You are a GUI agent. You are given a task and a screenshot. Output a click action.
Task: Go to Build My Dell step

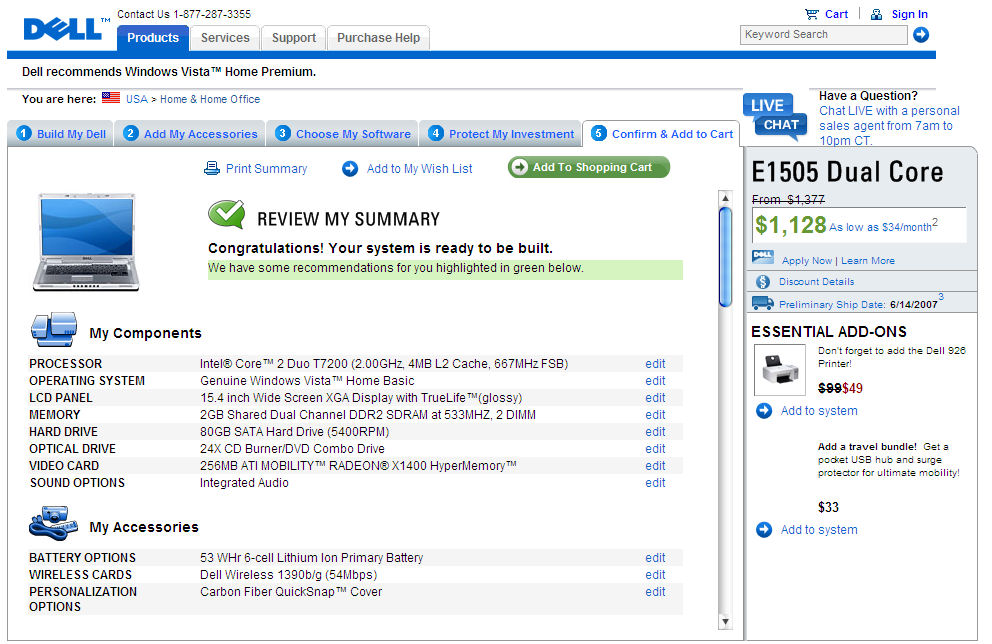pyautogui.click(x=61, y=133)
